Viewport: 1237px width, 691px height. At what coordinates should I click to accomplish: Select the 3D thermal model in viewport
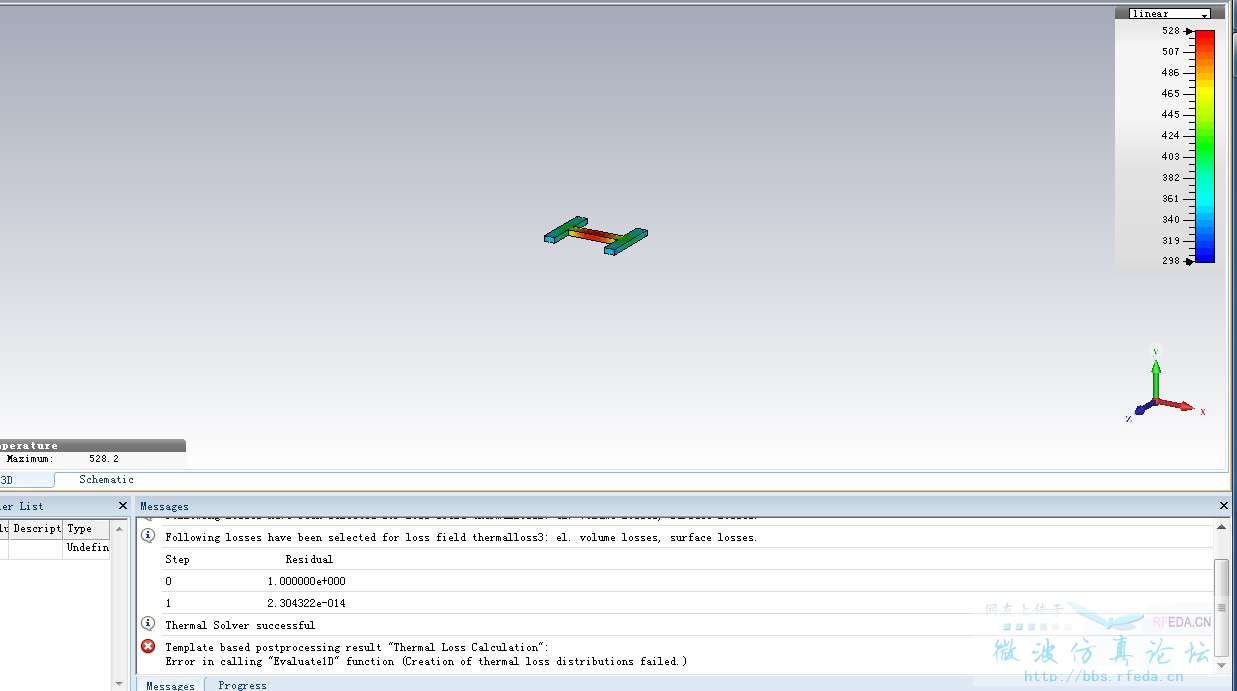pos(596,236)
